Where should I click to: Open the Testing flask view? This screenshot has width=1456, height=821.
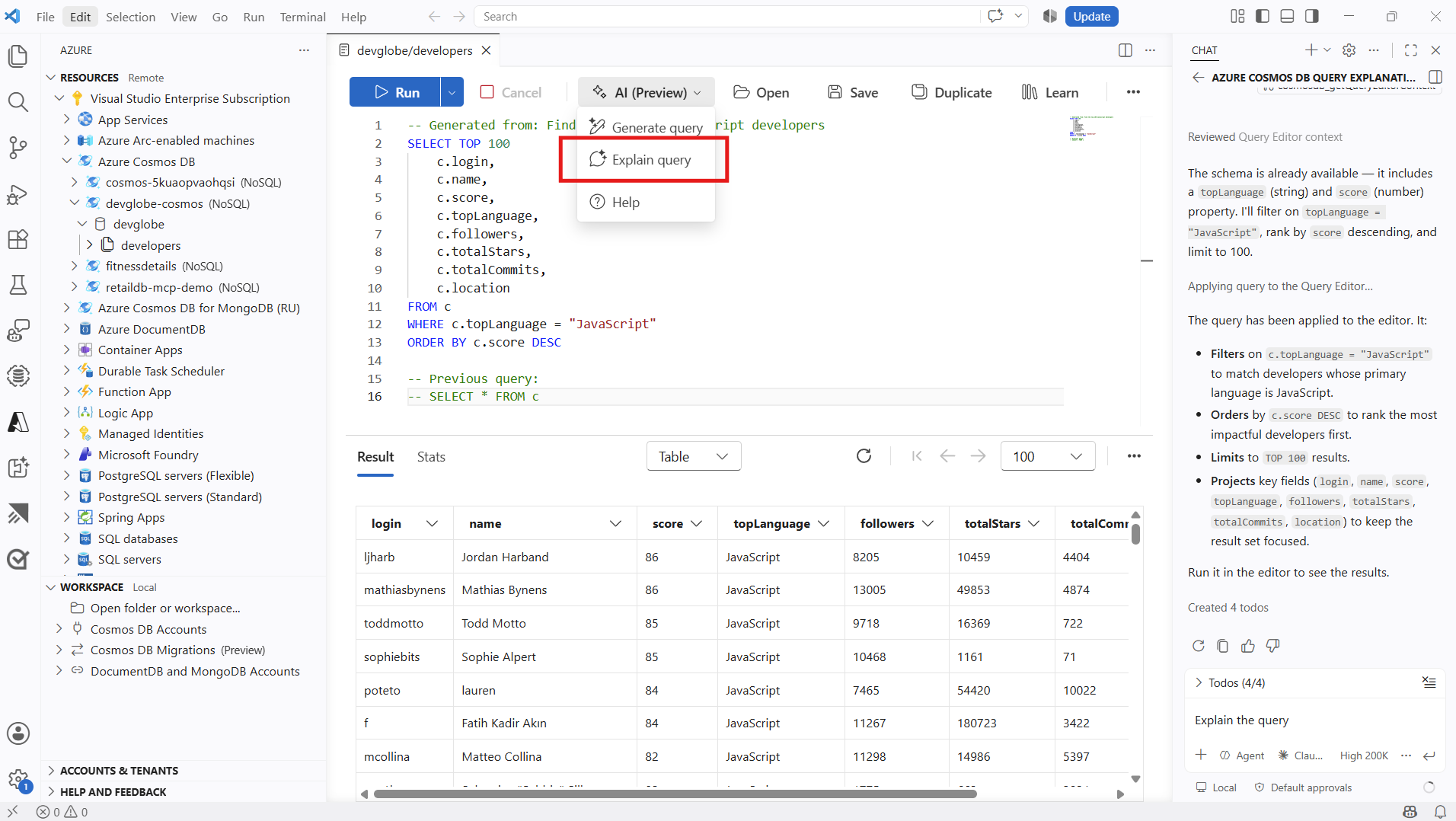[x=18, y=286]
